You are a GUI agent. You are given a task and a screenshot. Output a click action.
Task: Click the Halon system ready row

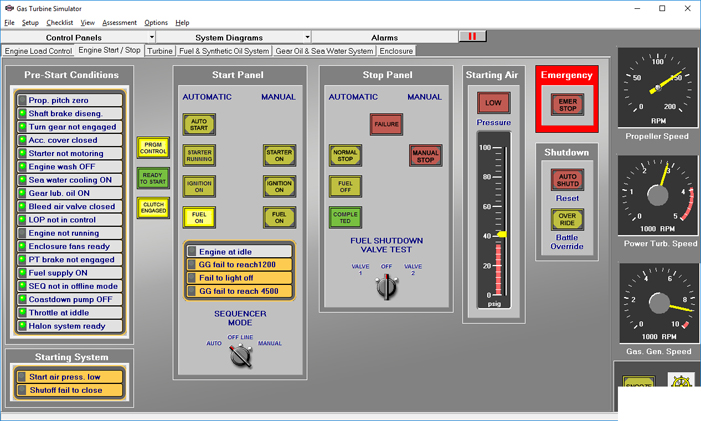69,326
